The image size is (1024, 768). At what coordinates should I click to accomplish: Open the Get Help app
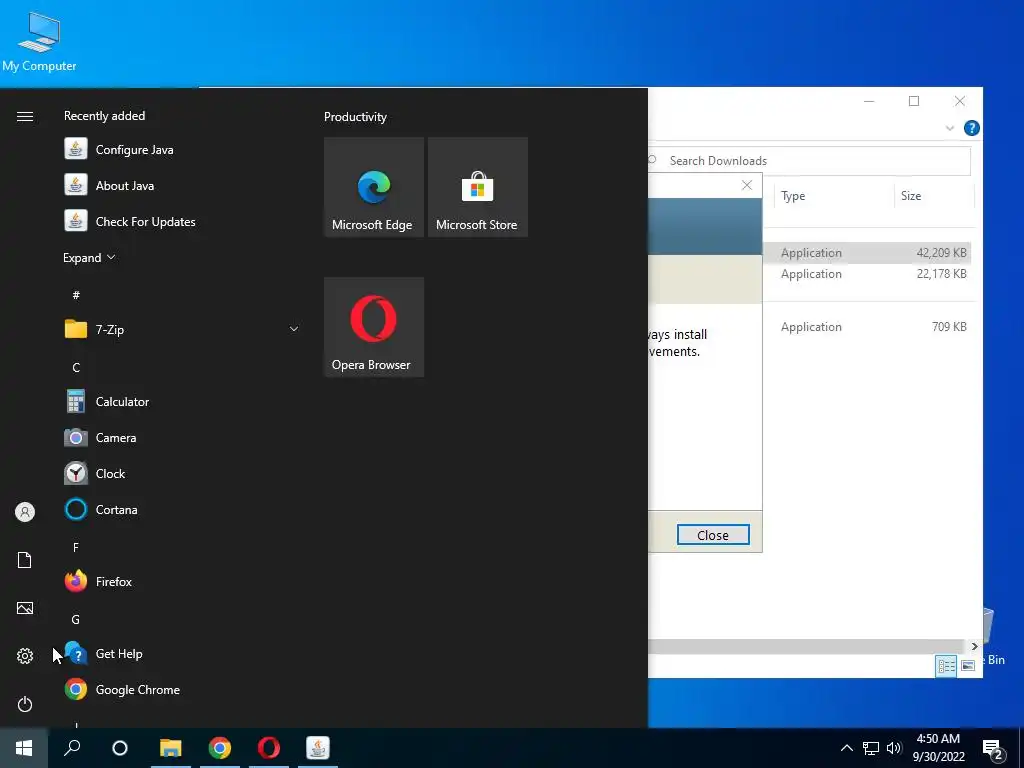tap(183, 653)
